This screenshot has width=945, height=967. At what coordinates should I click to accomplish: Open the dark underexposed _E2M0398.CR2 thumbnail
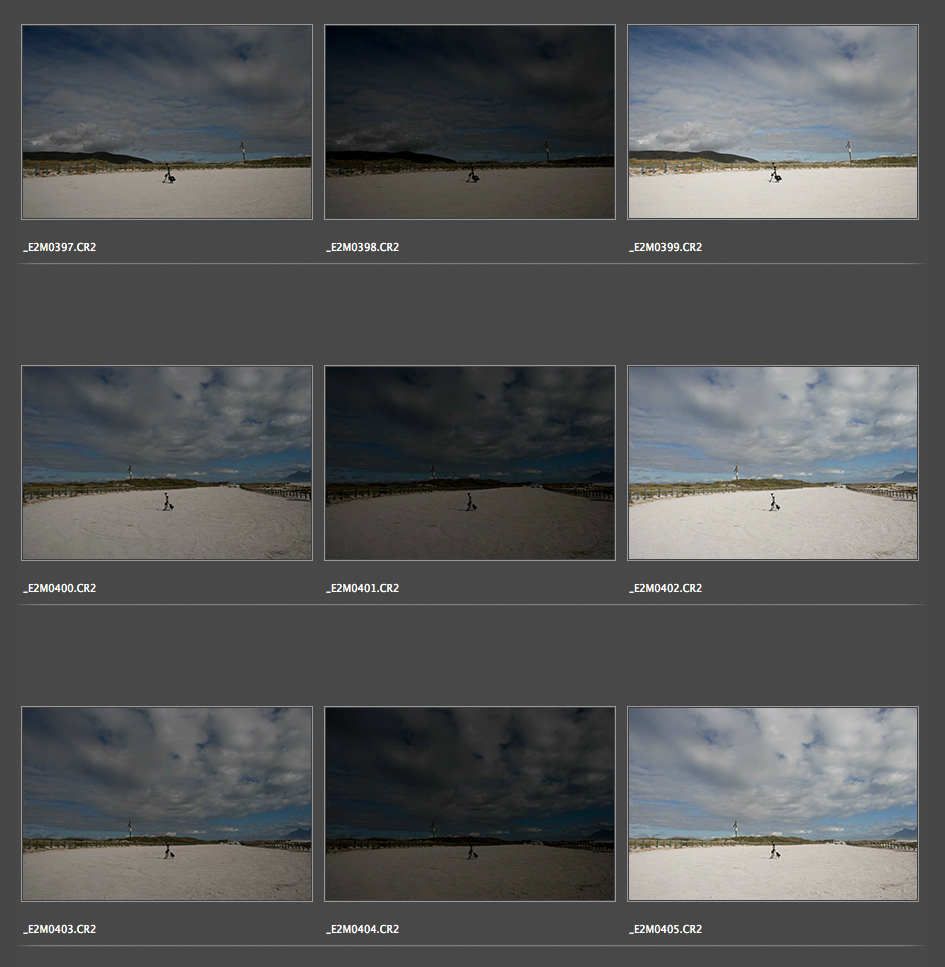click(x=470, y=122)
